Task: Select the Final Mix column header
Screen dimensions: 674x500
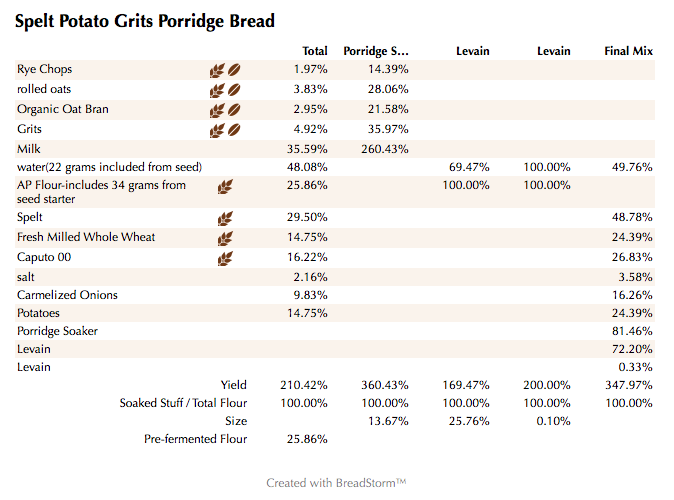Action: 628,50
